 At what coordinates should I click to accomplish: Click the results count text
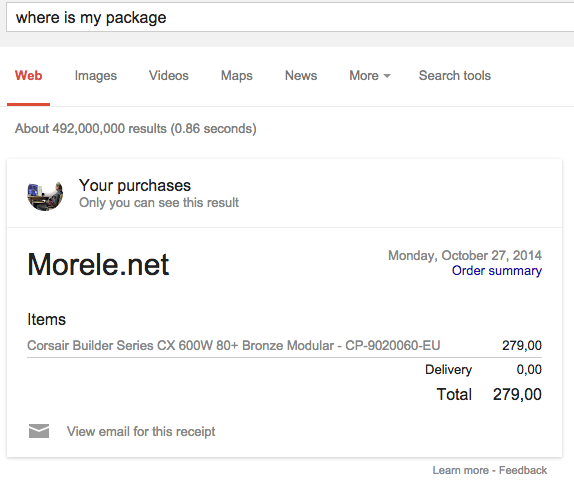tap(136, 129)
